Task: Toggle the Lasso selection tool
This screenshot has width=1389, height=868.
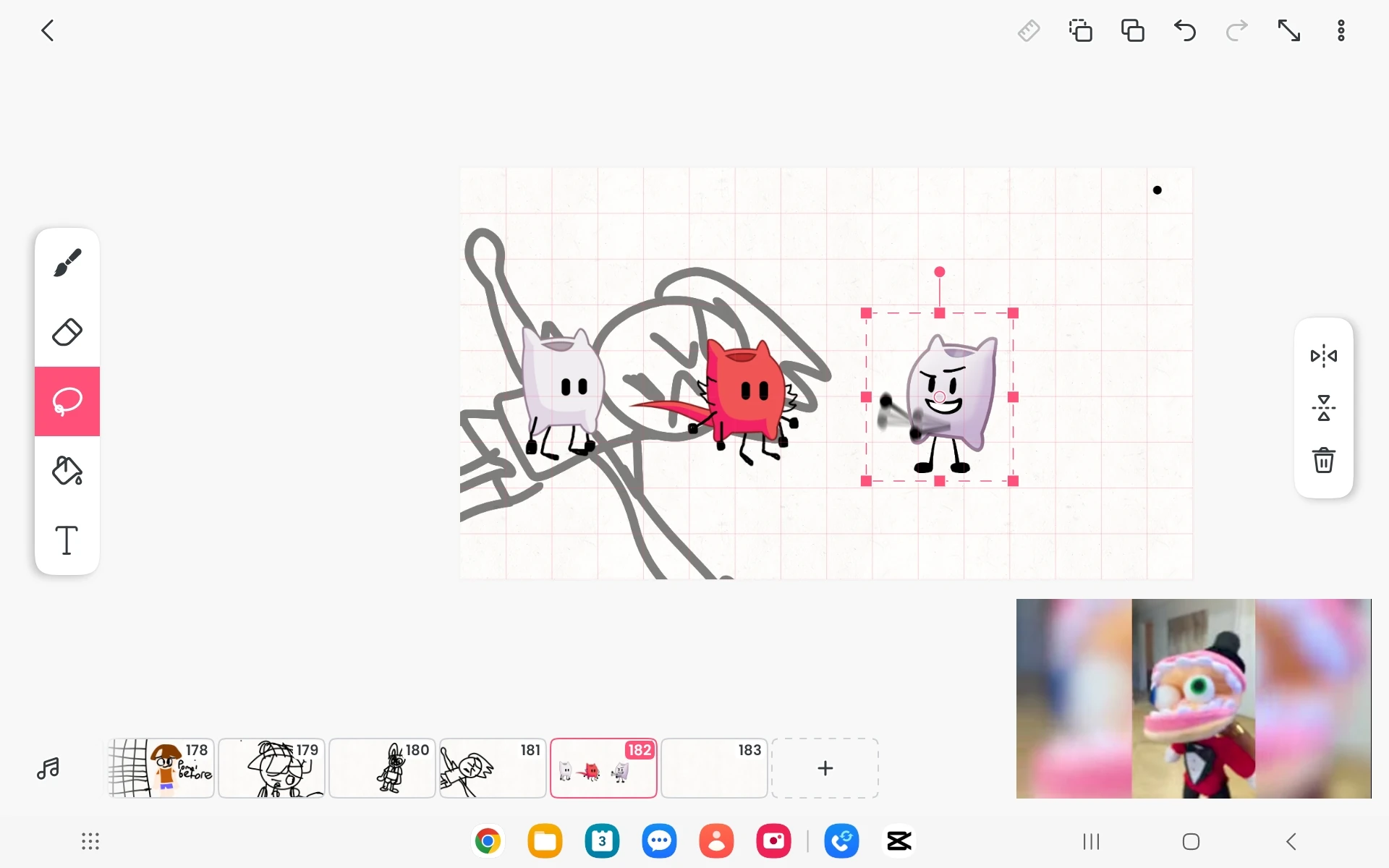Action: click(67, 401)
